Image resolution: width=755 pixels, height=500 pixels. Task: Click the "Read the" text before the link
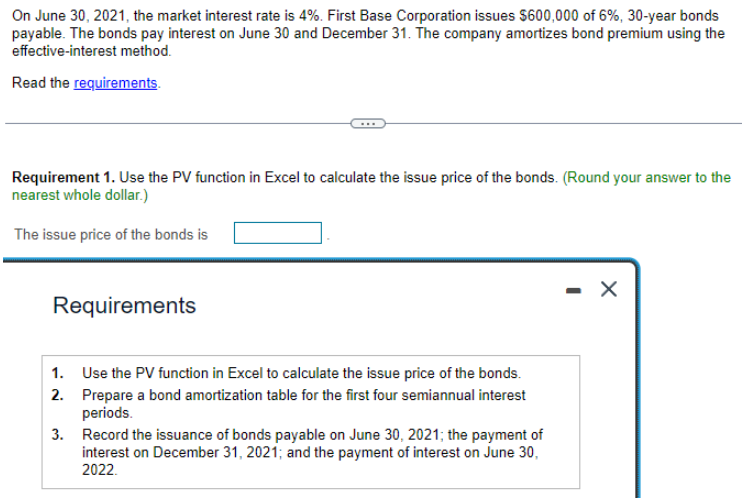point(41,83)
